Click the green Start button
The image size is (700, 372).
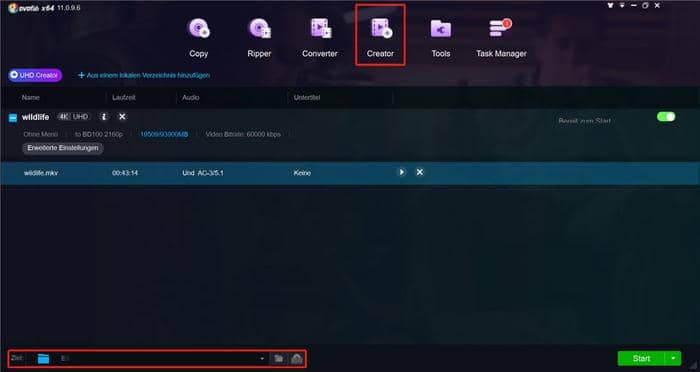point(641,359)
